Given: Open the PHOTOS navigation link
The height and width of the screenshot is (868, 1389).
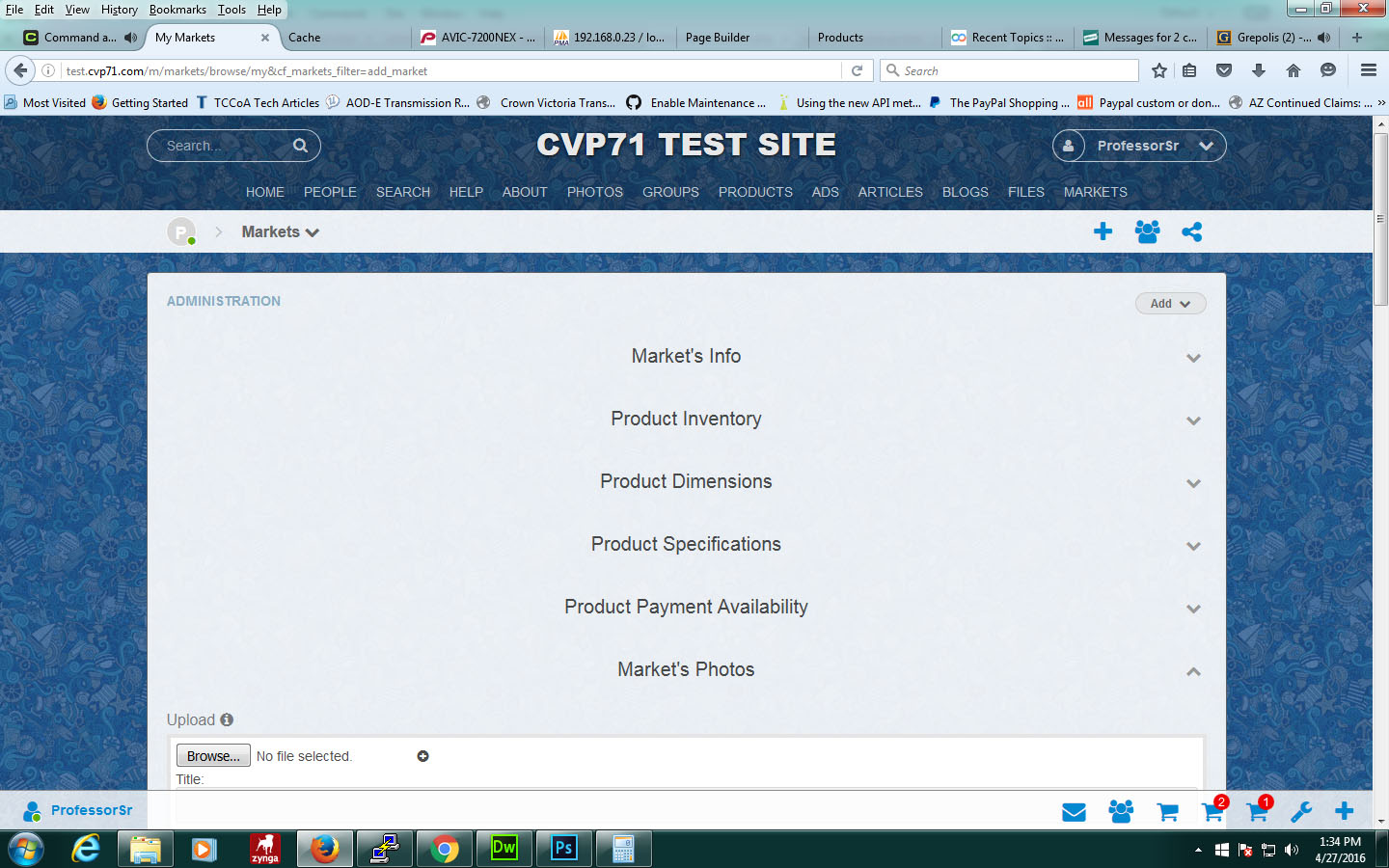Looking at the screenshot, I should (x=595, y=192).
